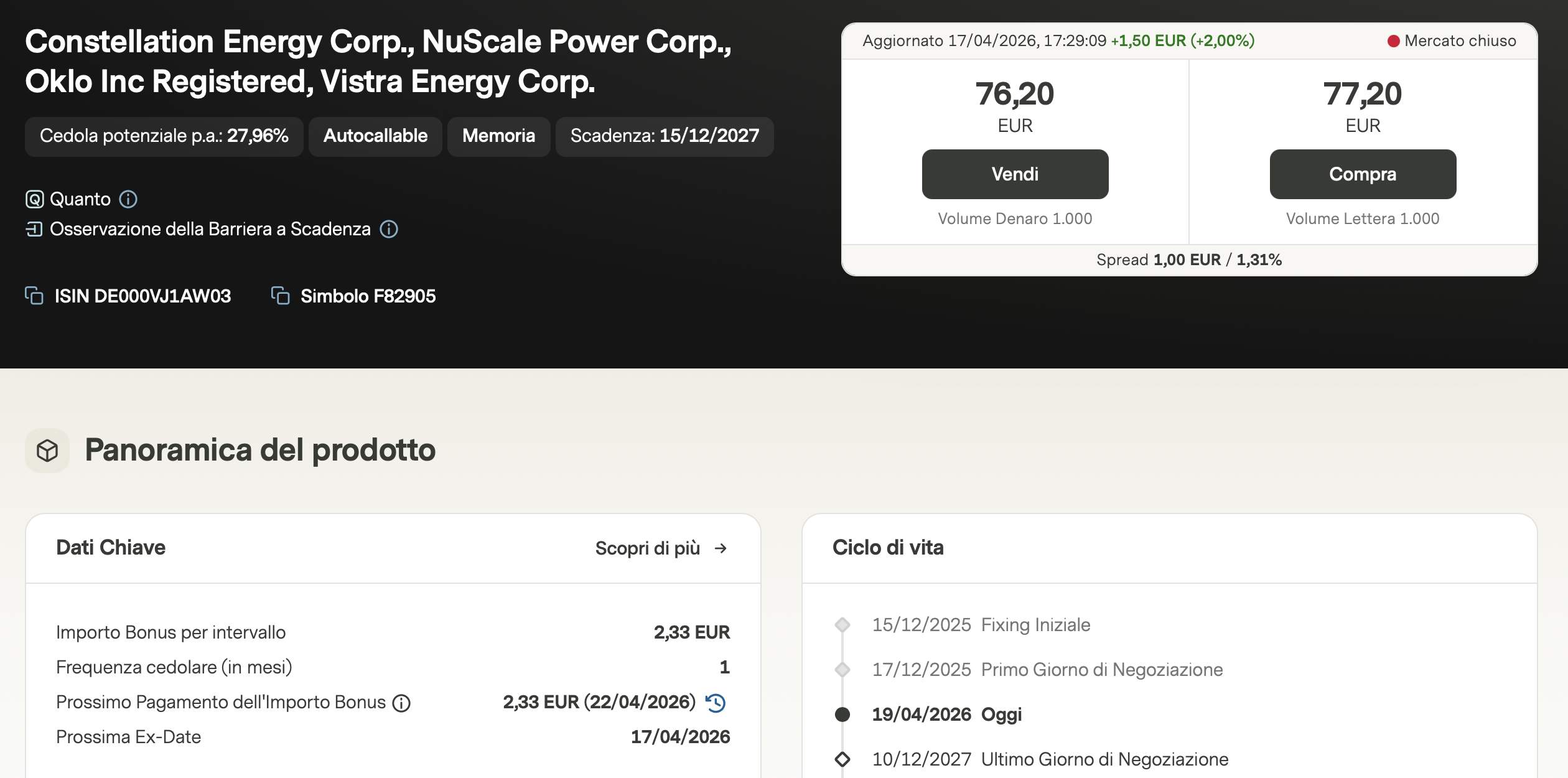Click Ultimo Giorno di Negoziazione diamond marker

[842, 759]
